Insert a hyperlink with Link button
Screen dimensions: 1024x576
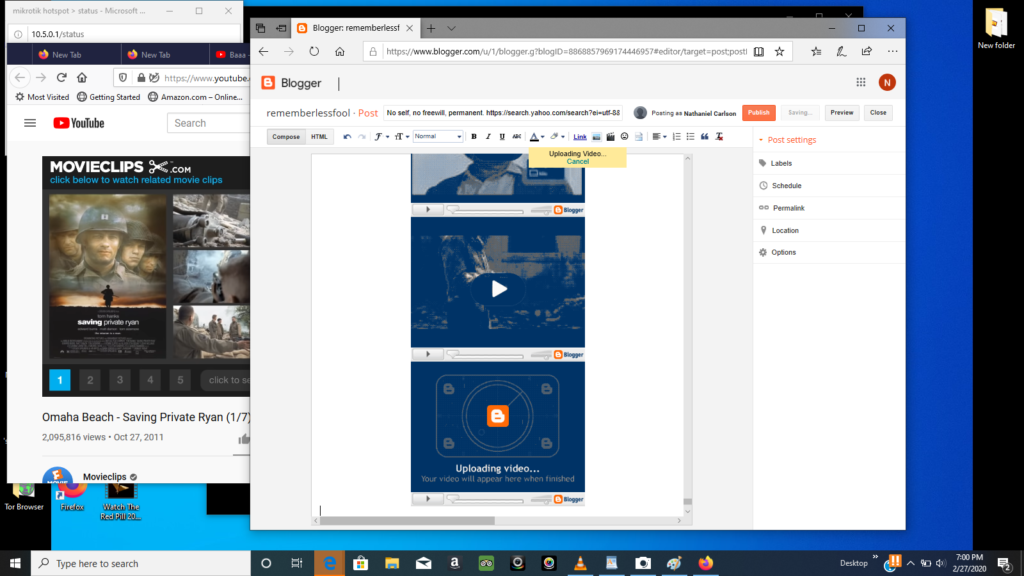[580, 136]
